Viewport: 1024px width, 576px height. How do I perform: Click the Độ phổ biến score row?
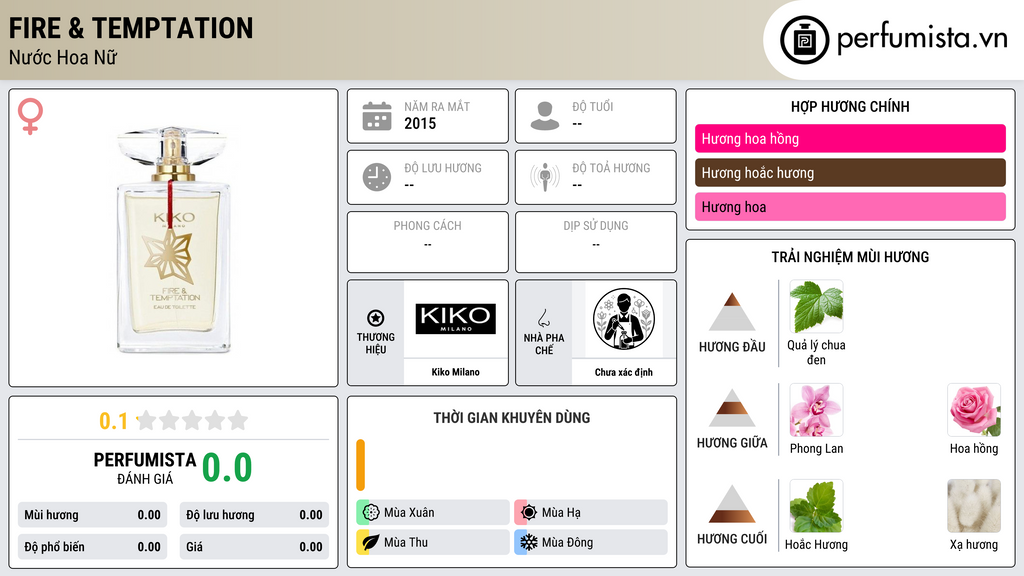tap(92, 547)
